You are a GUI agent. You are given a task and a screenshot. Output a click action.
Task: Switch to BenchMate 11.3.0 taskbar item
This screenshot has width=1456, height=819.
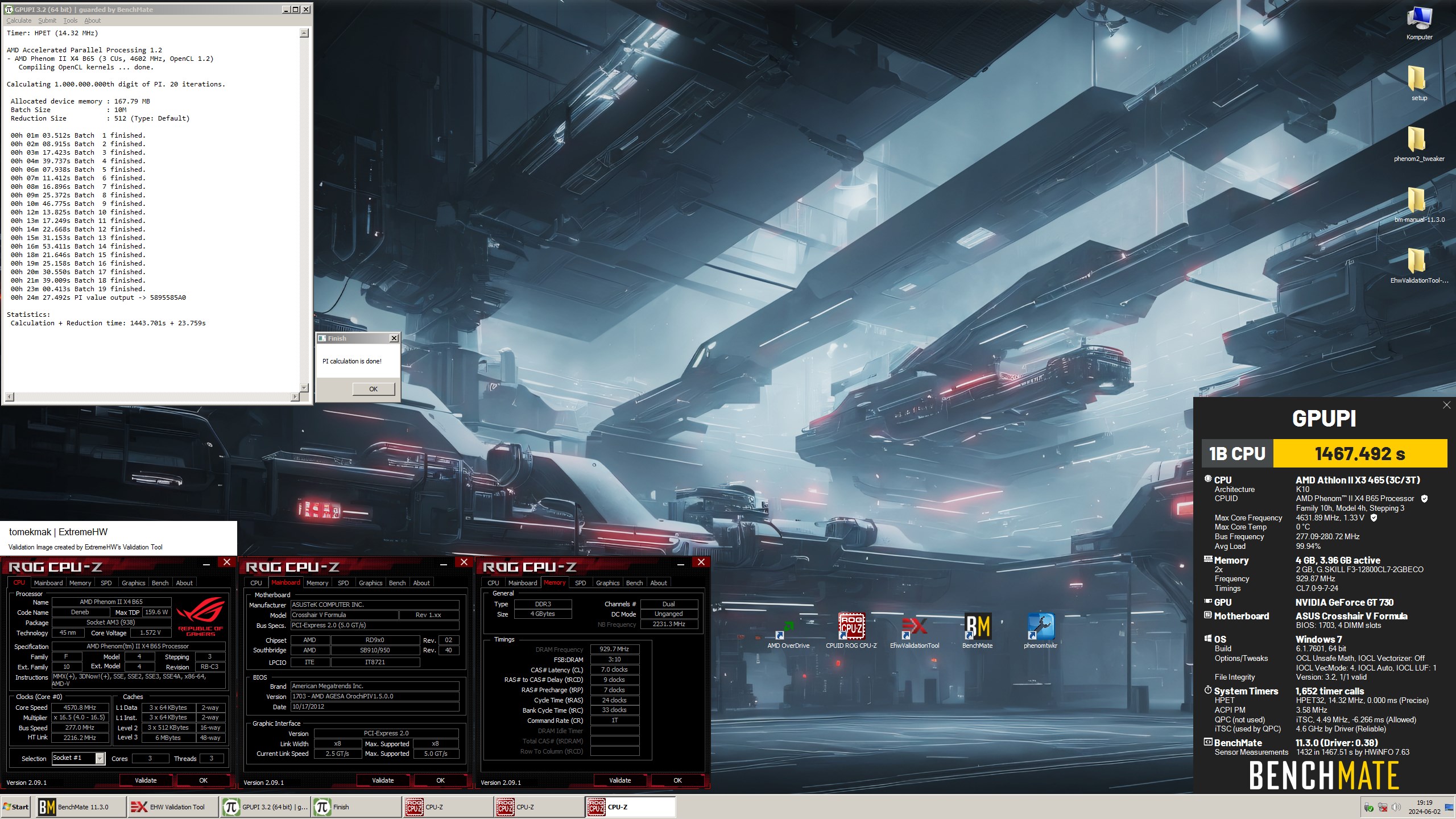[81, 806]
